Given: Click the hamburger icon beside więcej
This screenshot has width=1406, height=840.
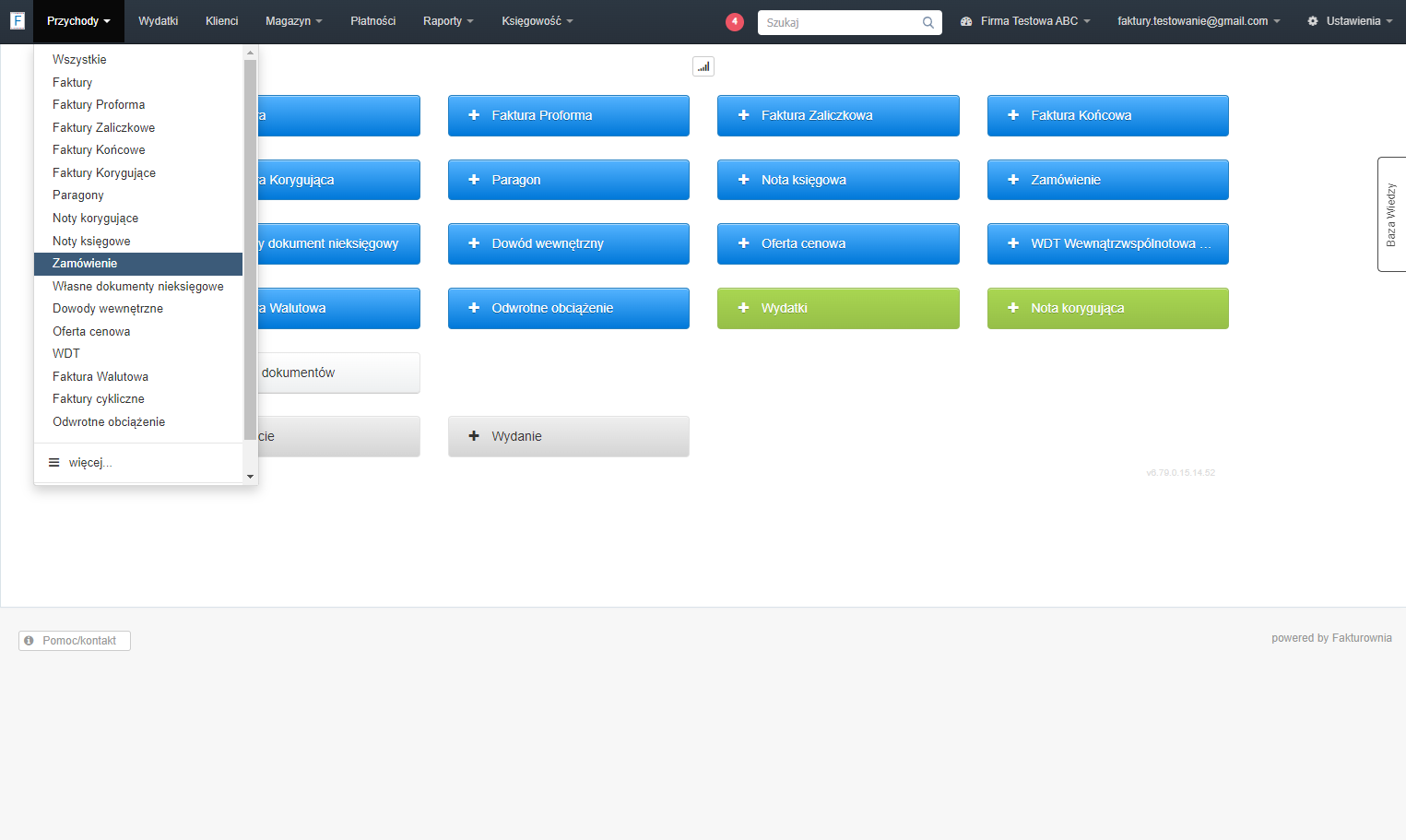Looking at the screenshot, I should coord(54,463).
